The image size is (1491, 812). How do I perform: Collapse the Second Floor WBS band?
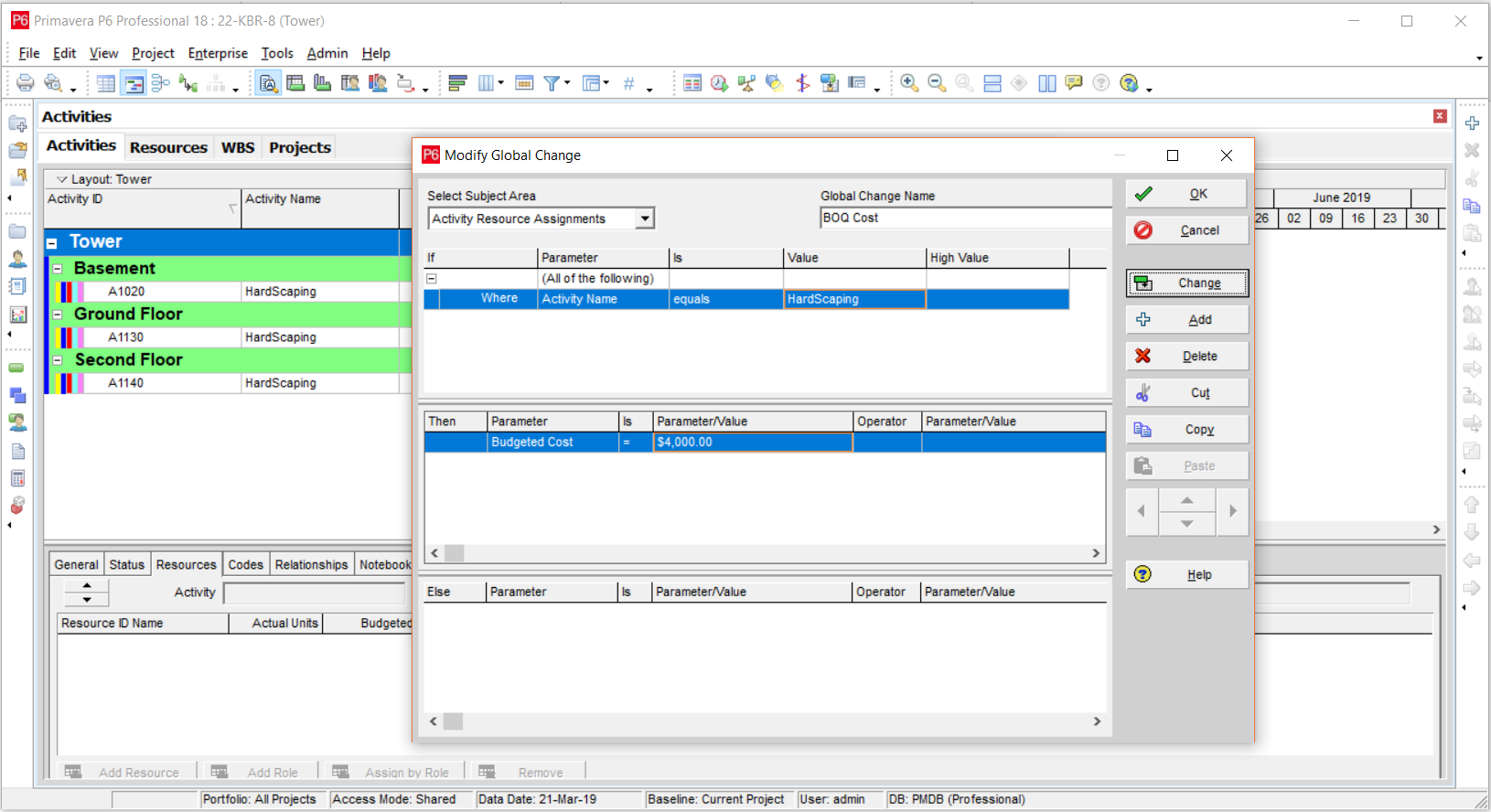(x=58, y=360)
